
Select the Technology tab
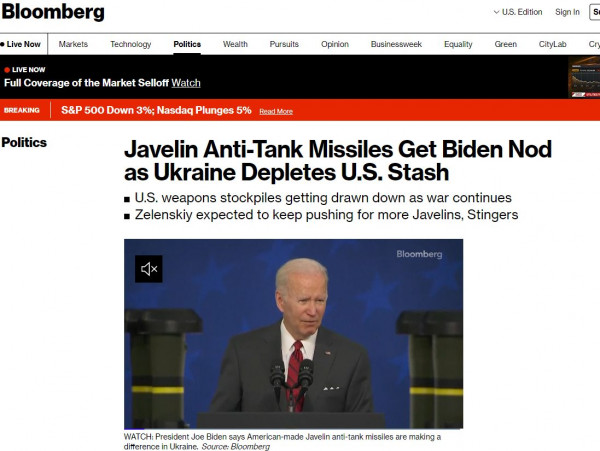130,44
